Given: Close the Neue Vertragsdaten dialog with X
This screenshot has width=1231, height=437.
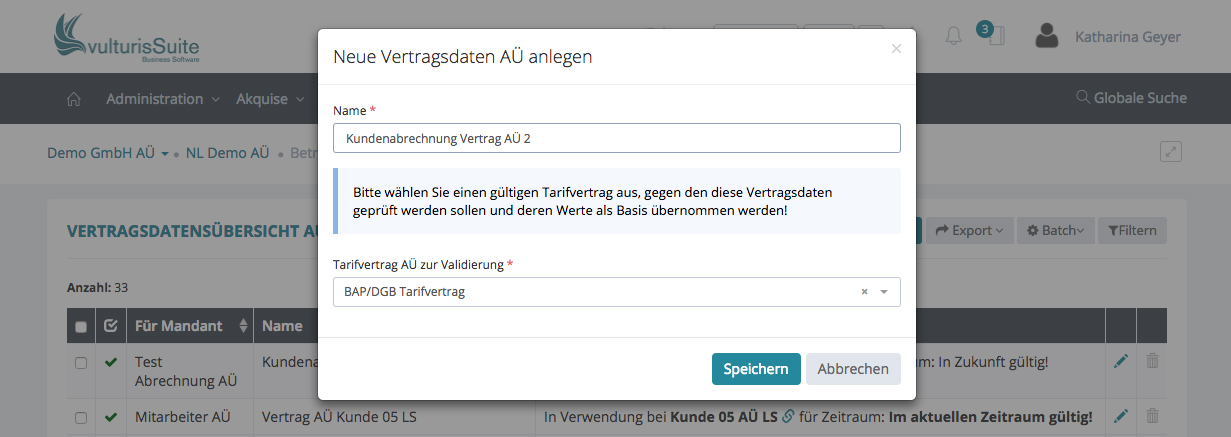Looking at the screenshot, I should pyautogui.click(x=896, y=48).
